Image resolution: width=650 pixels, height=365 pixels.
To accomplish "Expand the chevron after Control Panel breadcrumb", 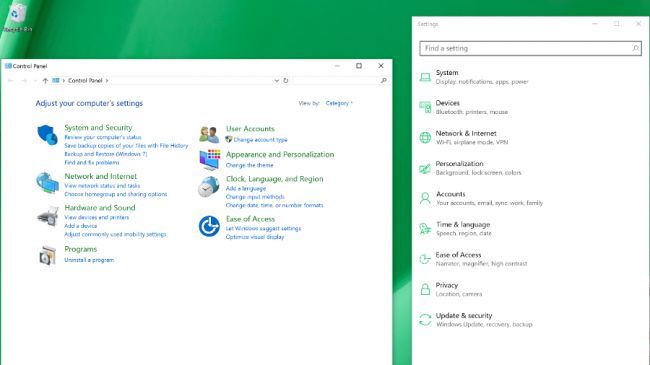I will click(x=107, y=80).
